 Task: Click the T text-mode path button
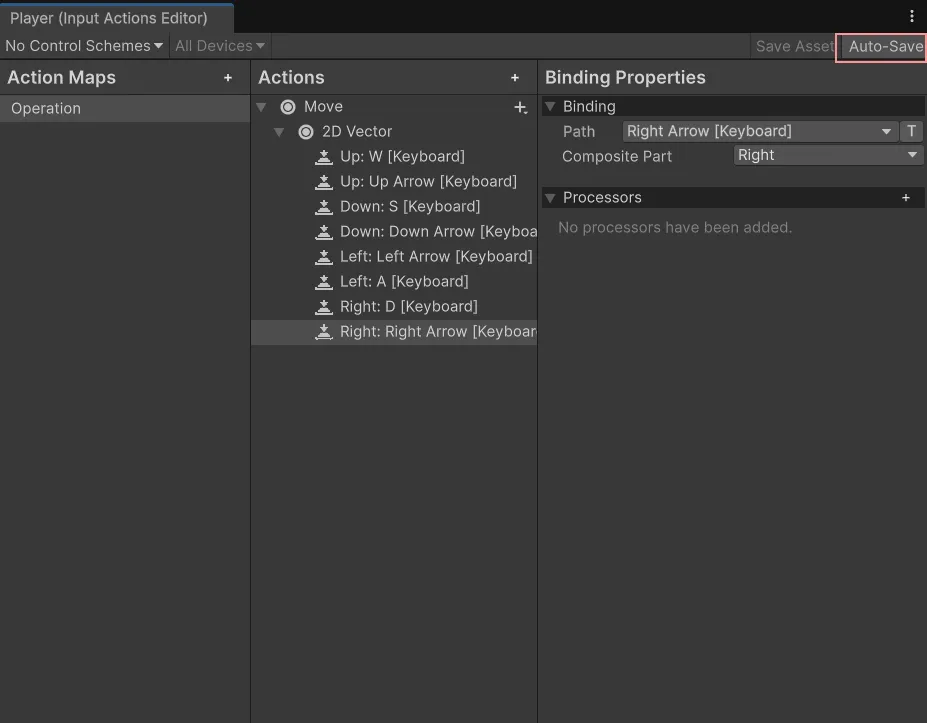[x=911, y=131]
